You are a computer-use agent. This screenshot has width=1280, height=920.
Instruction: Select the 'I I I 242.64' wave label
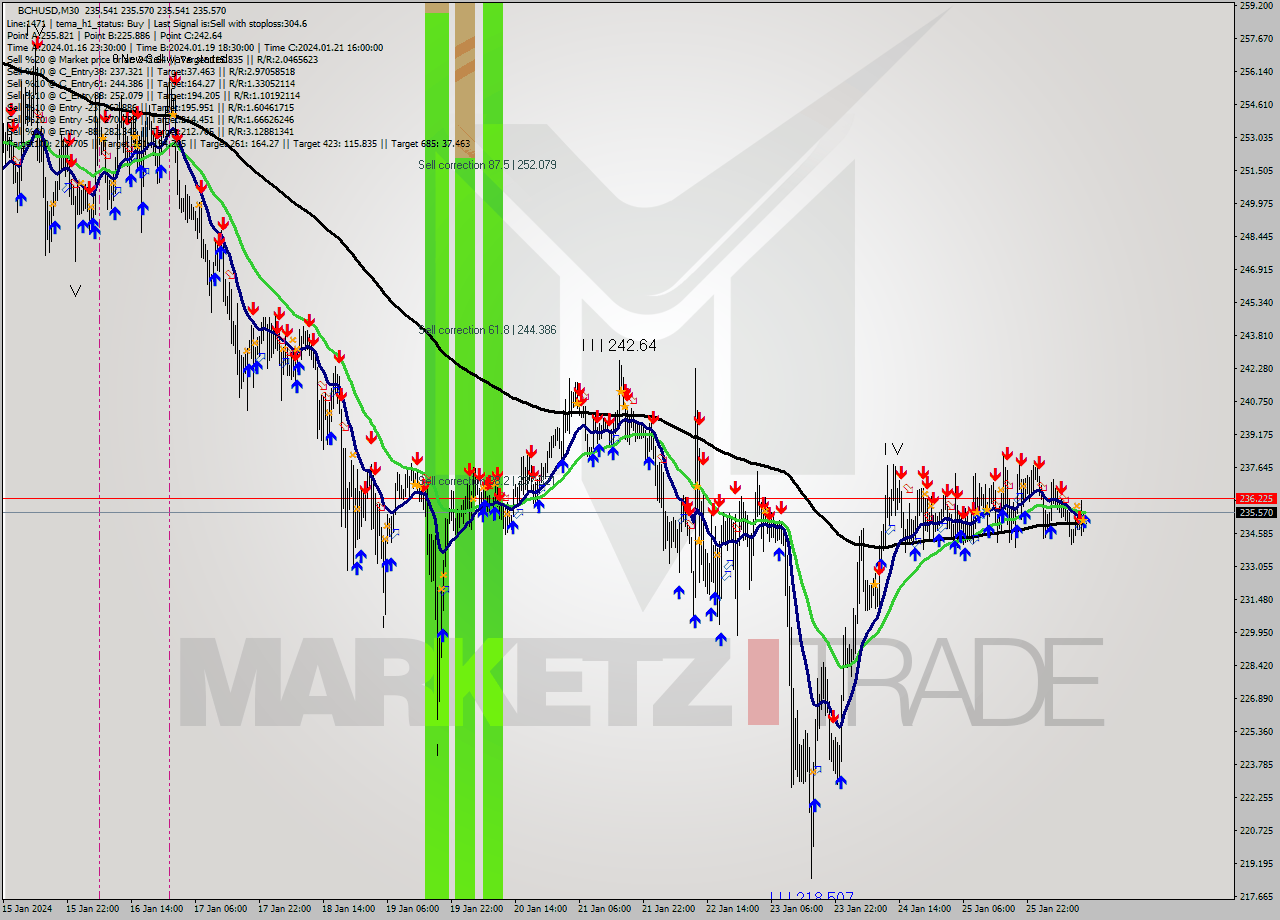pos(619,346)
